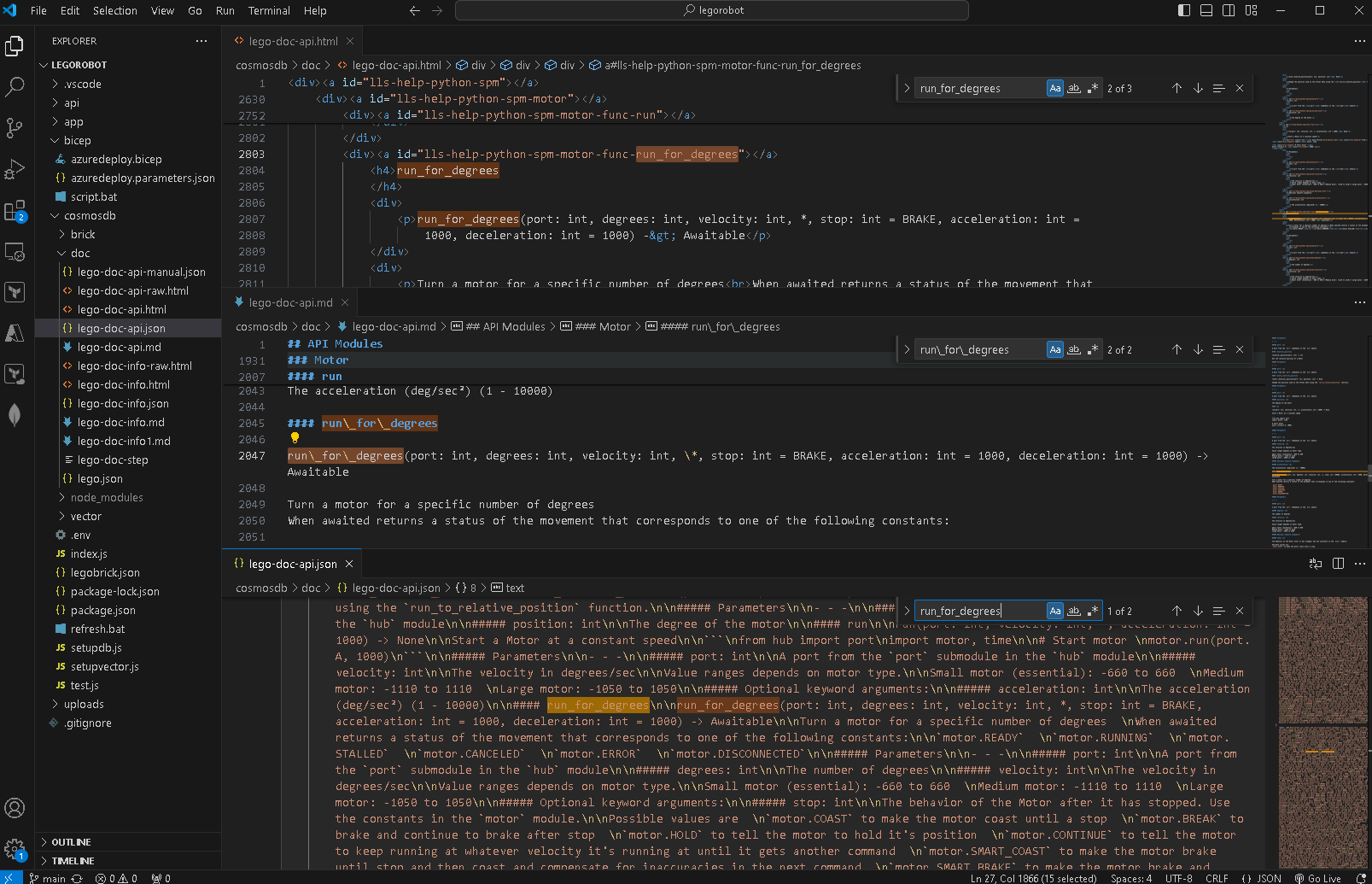
Task: Expand the .vscode folder
Action: (x=128, y=84)
